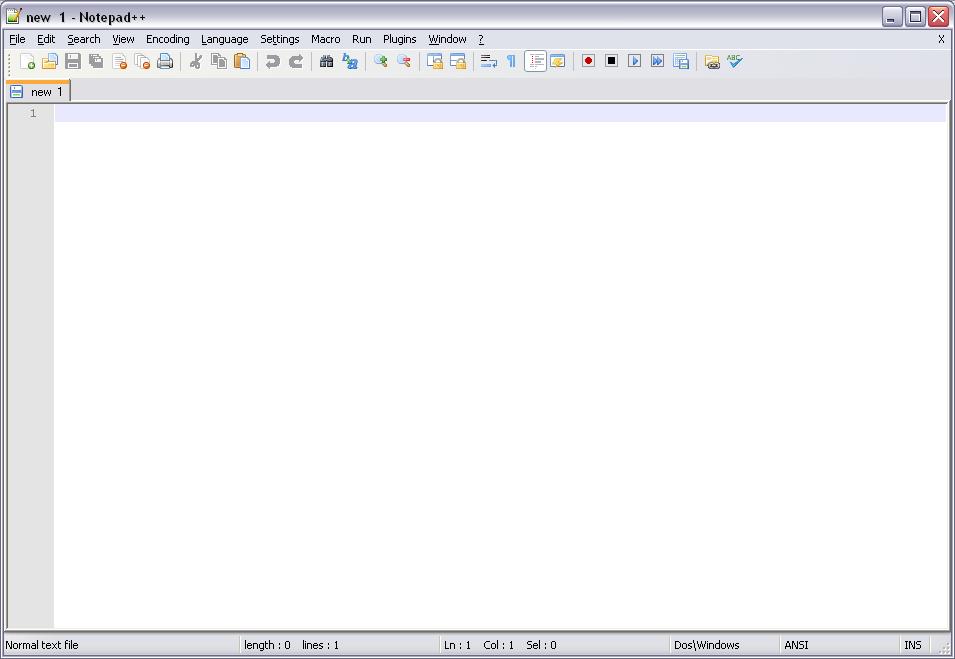Click the Print toolbar icon
955x659 pixels.
point(165,61)
